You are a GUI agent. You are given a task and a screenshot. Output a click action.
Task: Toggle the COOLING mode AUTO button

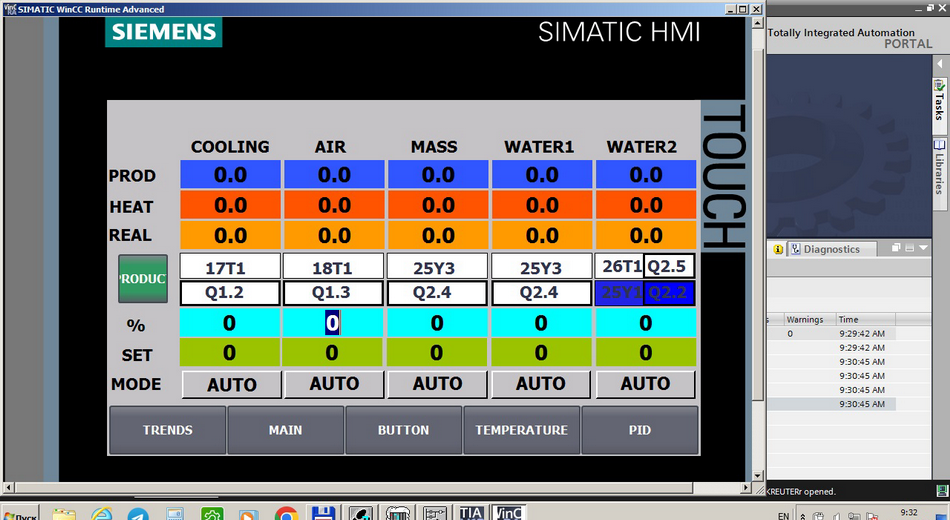(x=231, y=384)
